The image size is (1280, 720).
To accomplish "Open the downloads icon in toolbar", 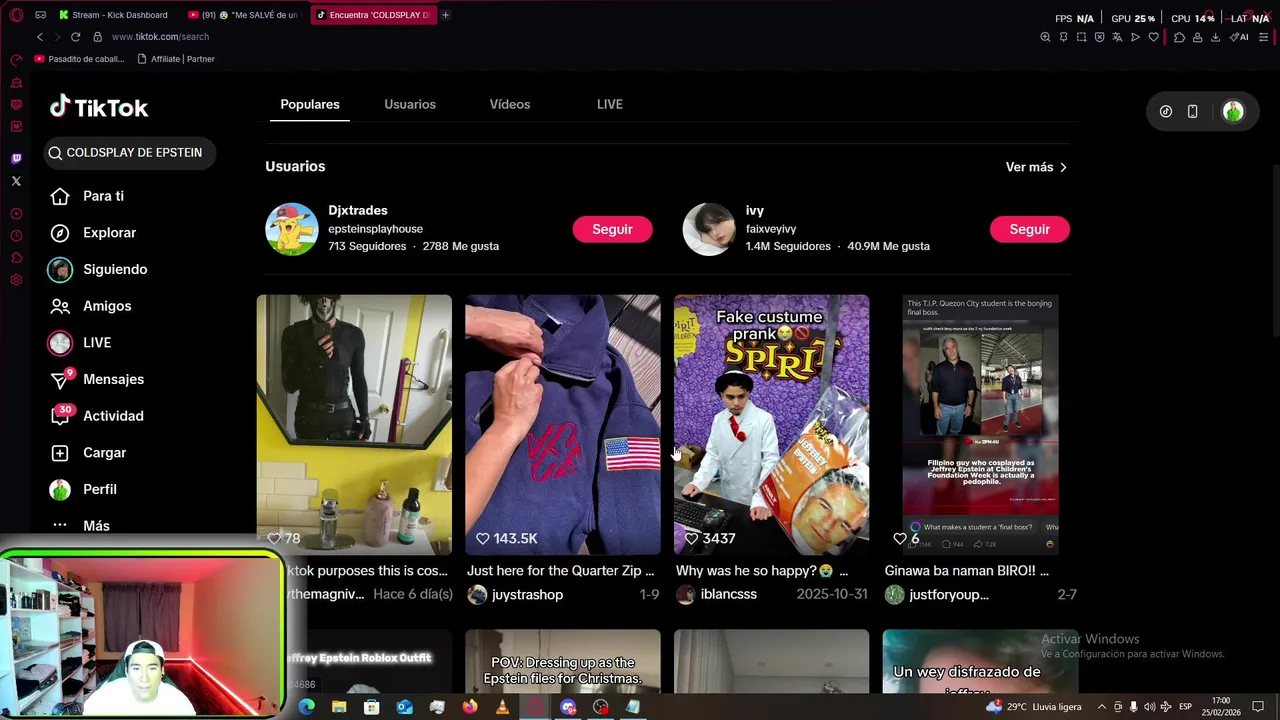I will click(1215, 37).
